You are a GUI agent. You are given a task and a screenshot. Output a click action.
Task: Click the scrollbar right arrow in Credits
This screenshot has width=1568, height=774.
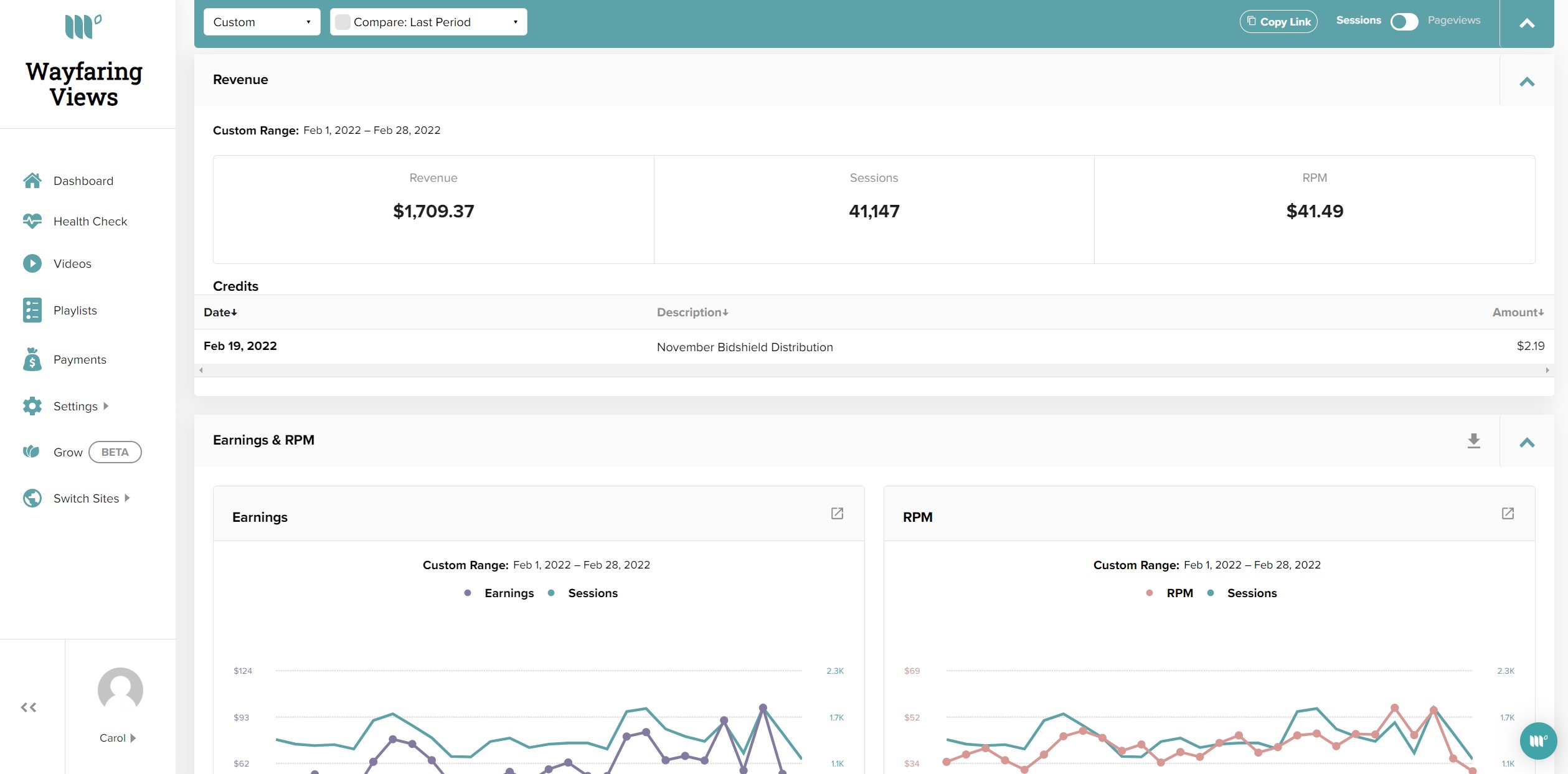(x=1547, y=370)
